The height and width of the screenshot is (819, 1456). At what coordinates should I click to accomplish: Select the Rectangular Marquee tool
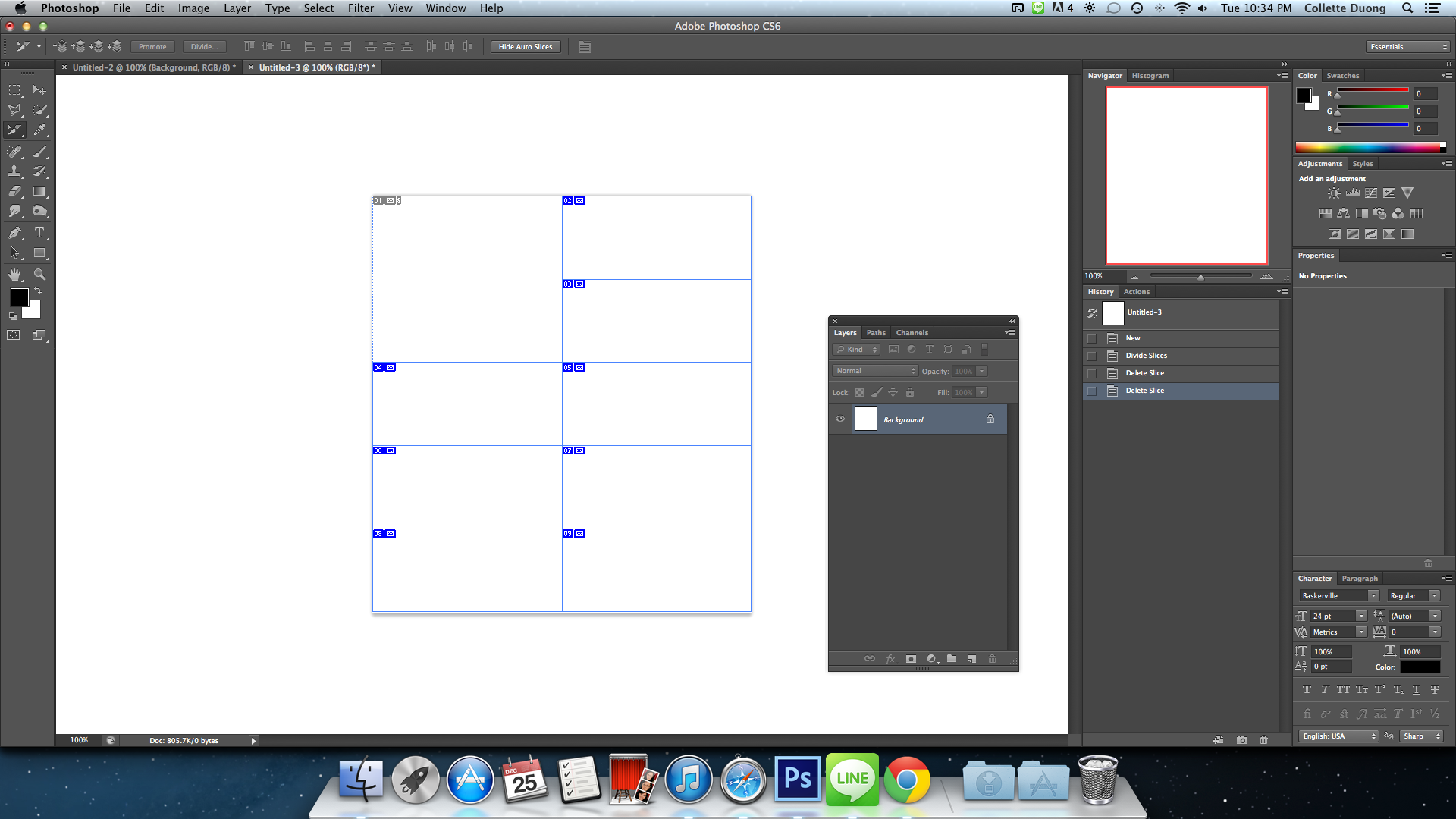14,89
